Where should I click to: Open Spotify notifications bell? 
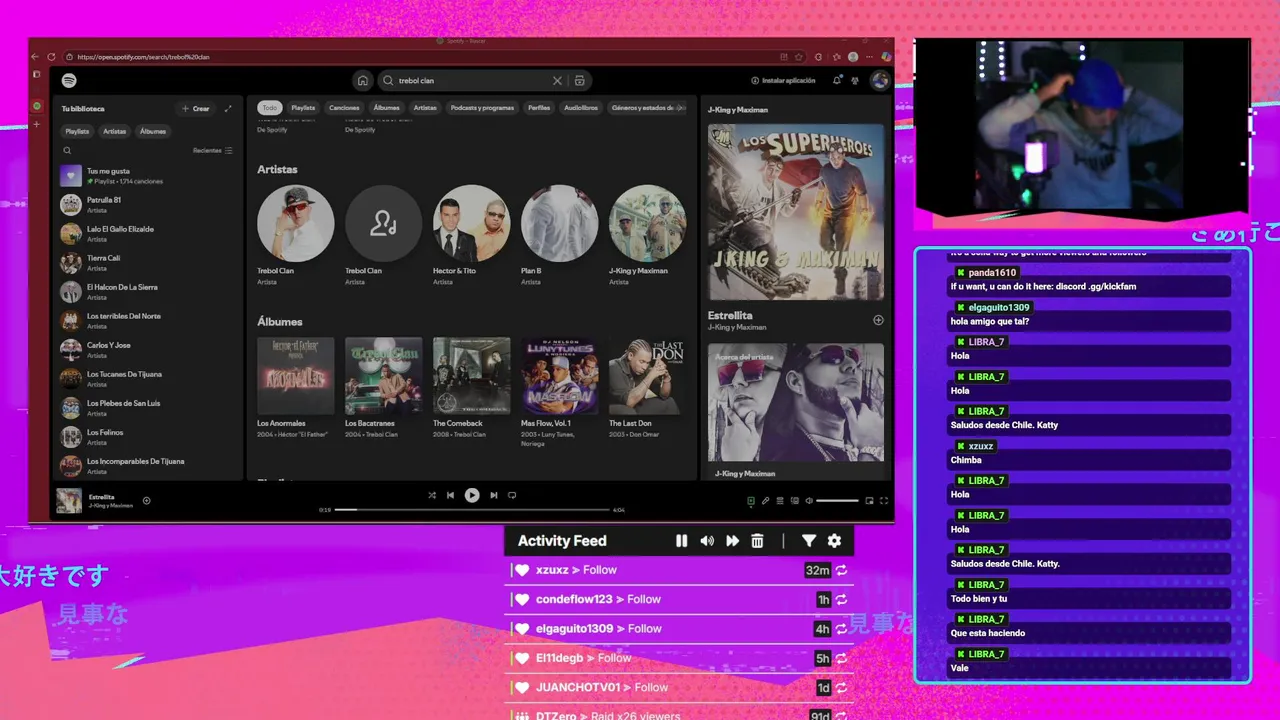point(837,80)
